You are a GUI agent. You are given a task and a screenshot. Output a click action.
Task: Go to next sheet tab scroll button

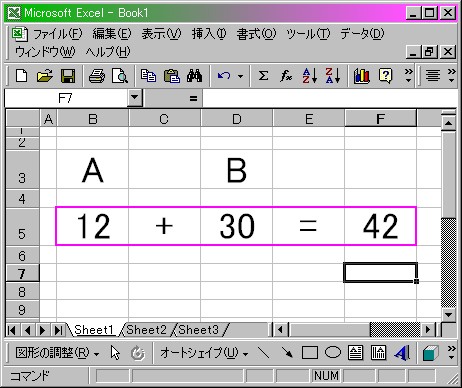point(42,330)
